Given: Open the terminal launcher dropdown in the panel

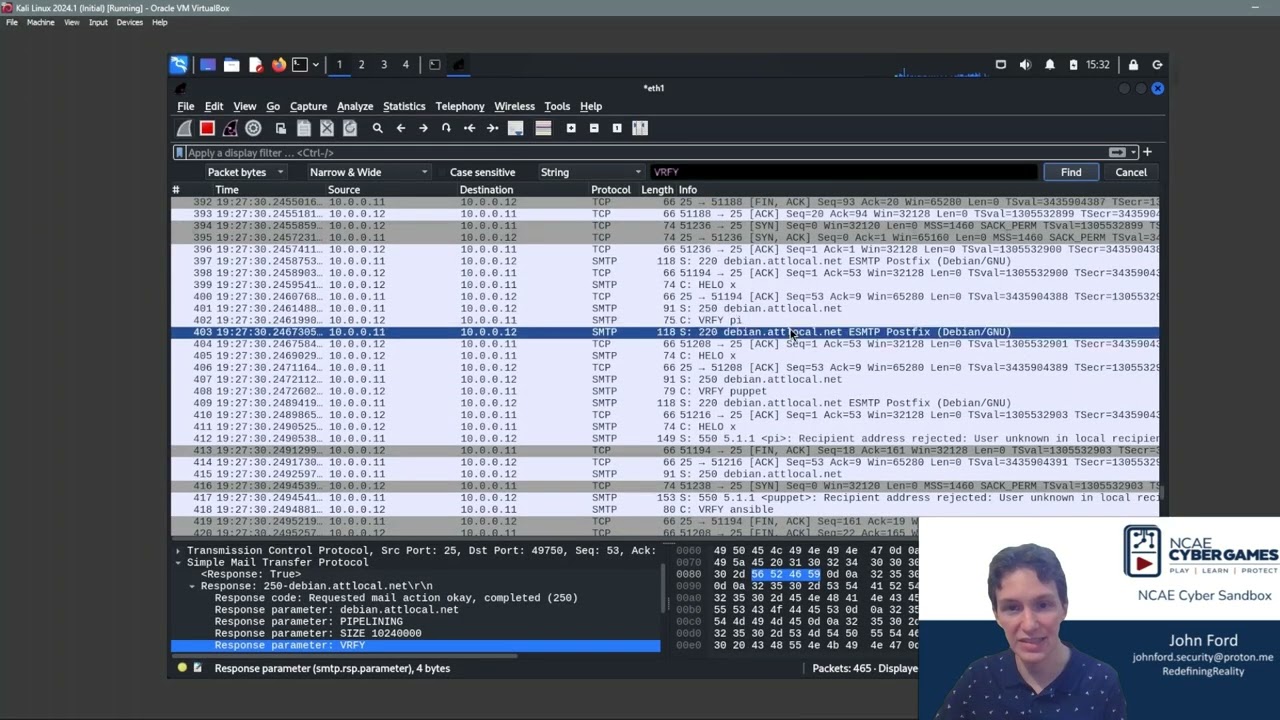Looking at the screenshot, I should 315,65.
